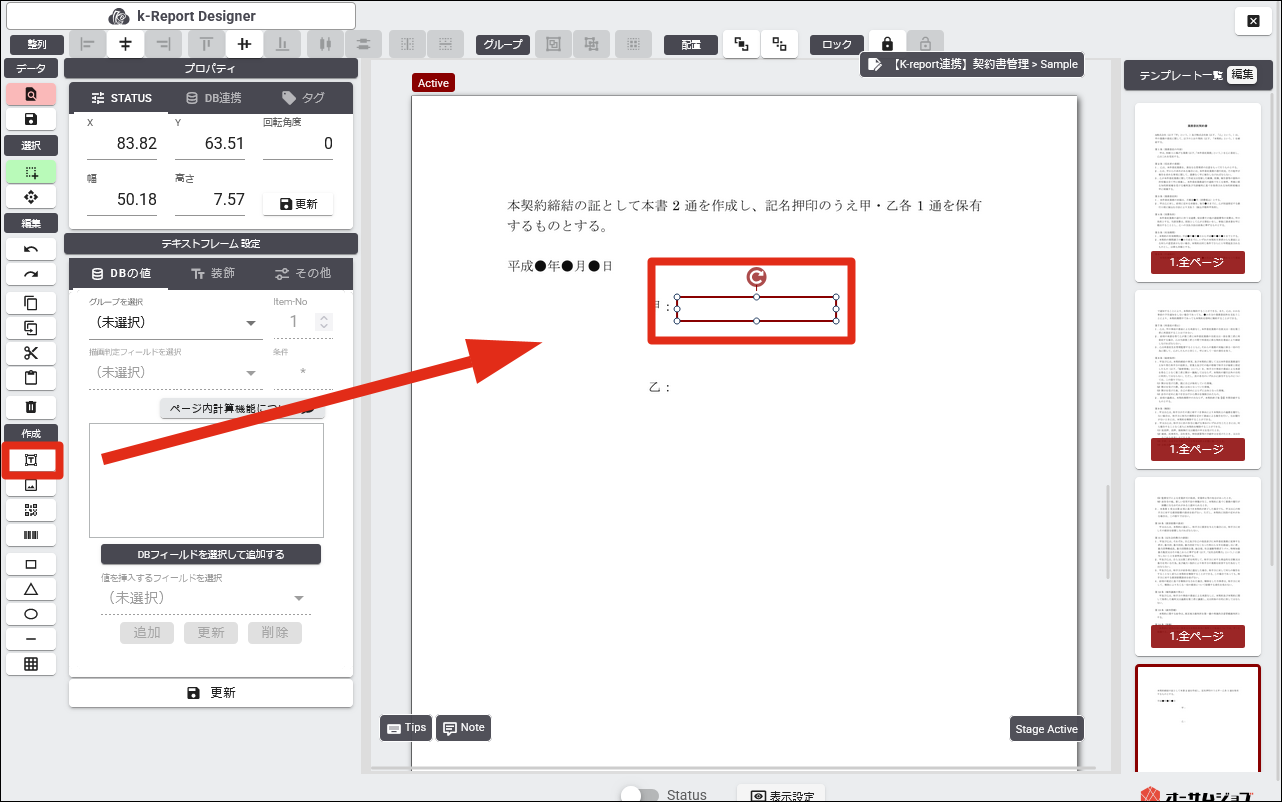
Task: Cut the selection with the scissors icon
Action: (31, 353)
